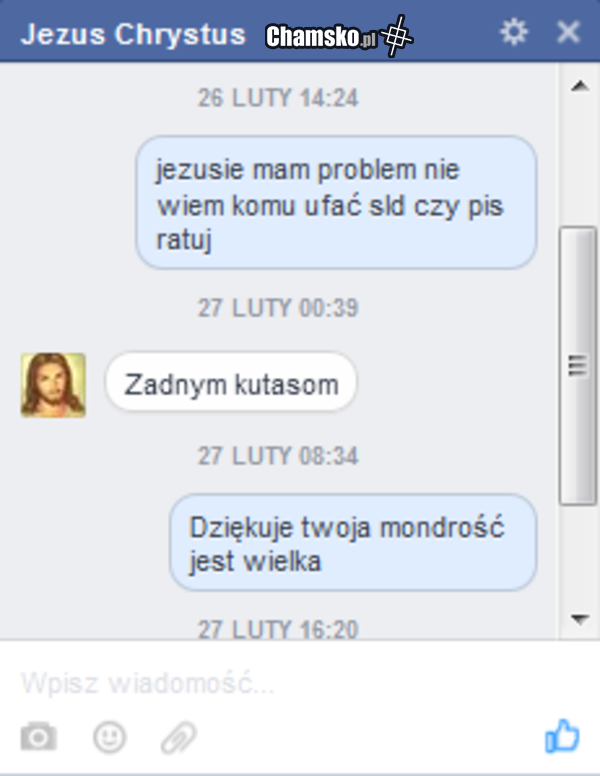This screenshot has height=776, width=600.
Task: Open chat options gear icon
Action: [514, 33]
